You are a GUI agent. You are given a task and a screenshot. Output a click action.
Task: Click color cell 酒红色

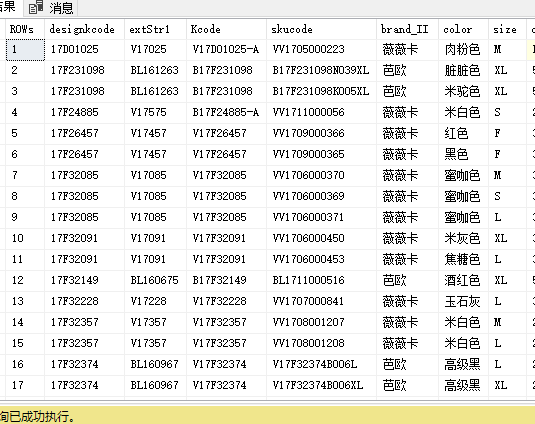(463, 280)
